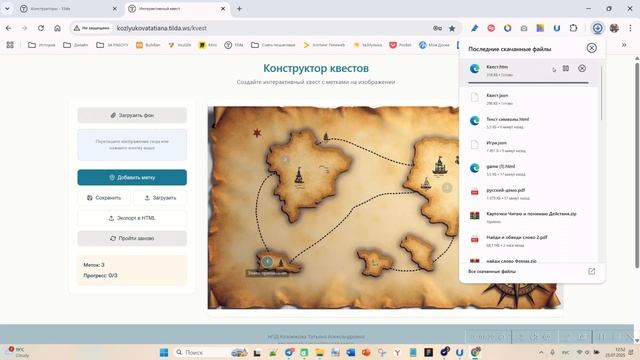The width and height of the screenshot is (640, 360).
Task: Reload the current page
Action: coord(41,28)
